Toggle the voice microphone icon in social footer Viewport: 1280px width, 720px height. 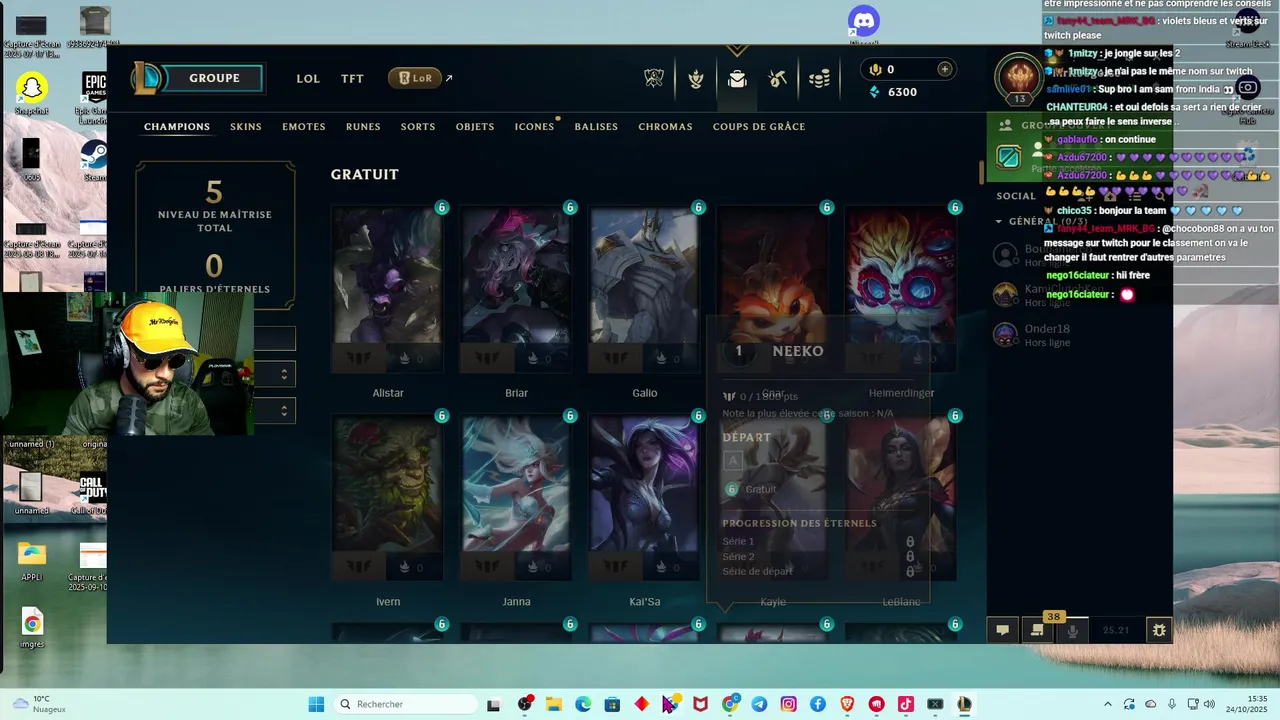pyautogui.click(x=1073, y=630)
